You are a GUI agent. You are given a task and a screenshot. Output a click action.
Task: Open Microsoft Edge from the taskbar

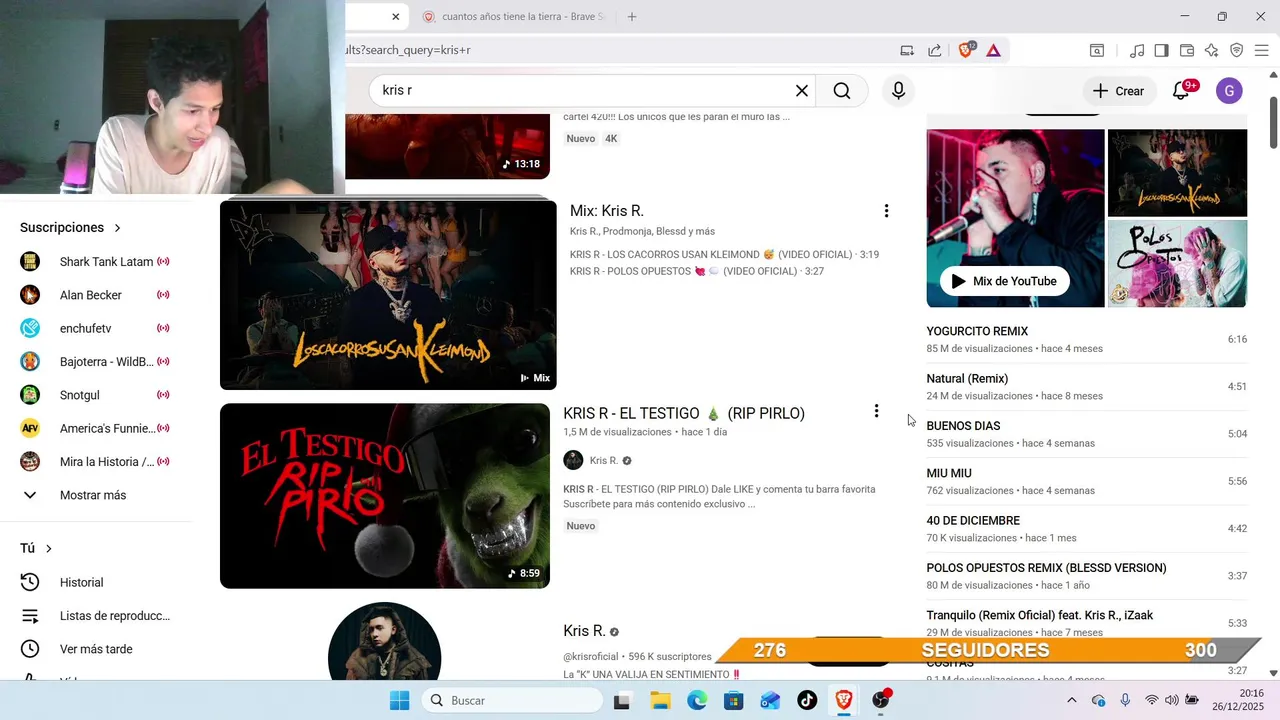[x=697, y=700]
